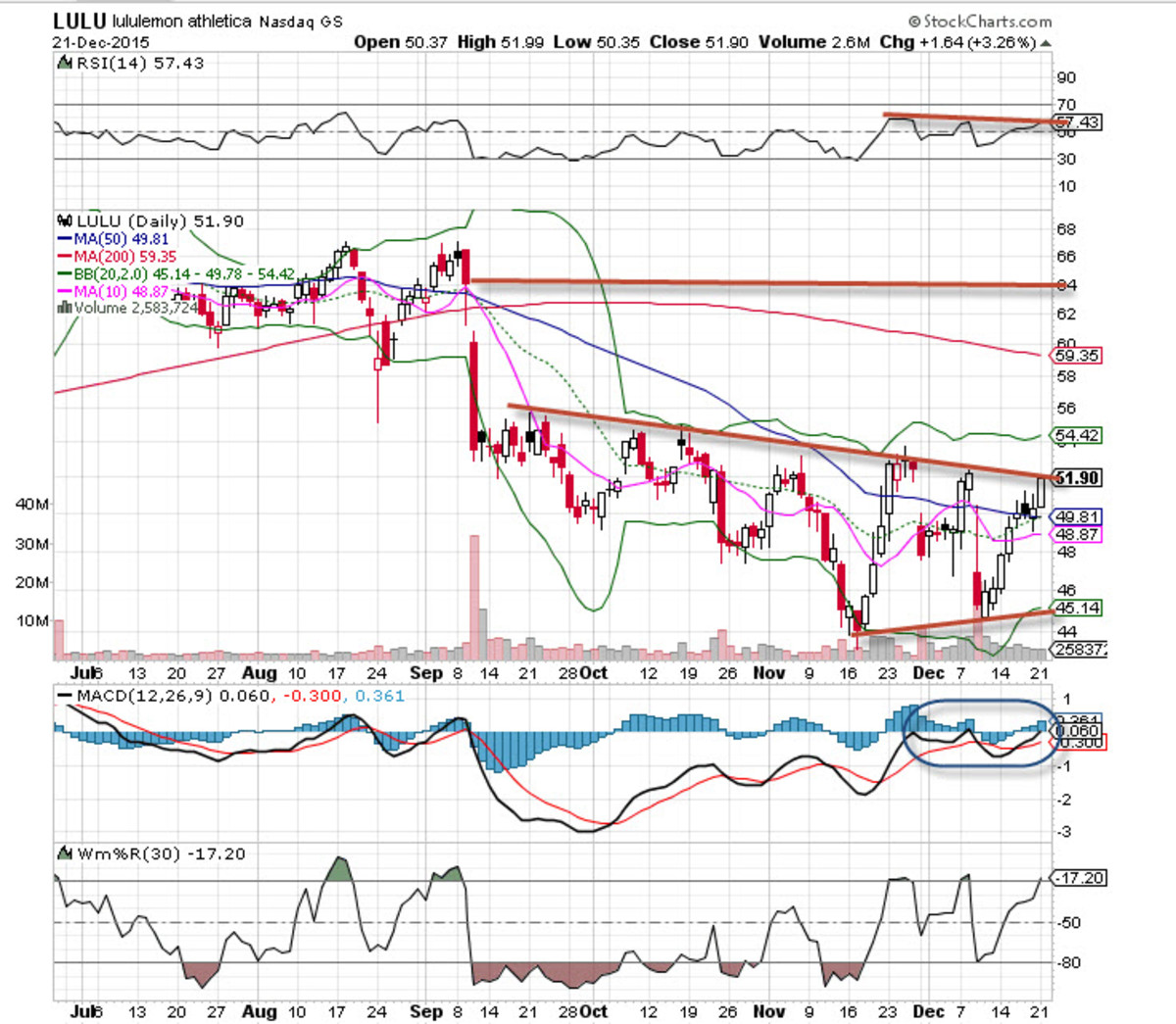Viewport: 1176px width, 1024px height.
Task: Click the 40M volume axis label
Action: 32,505
